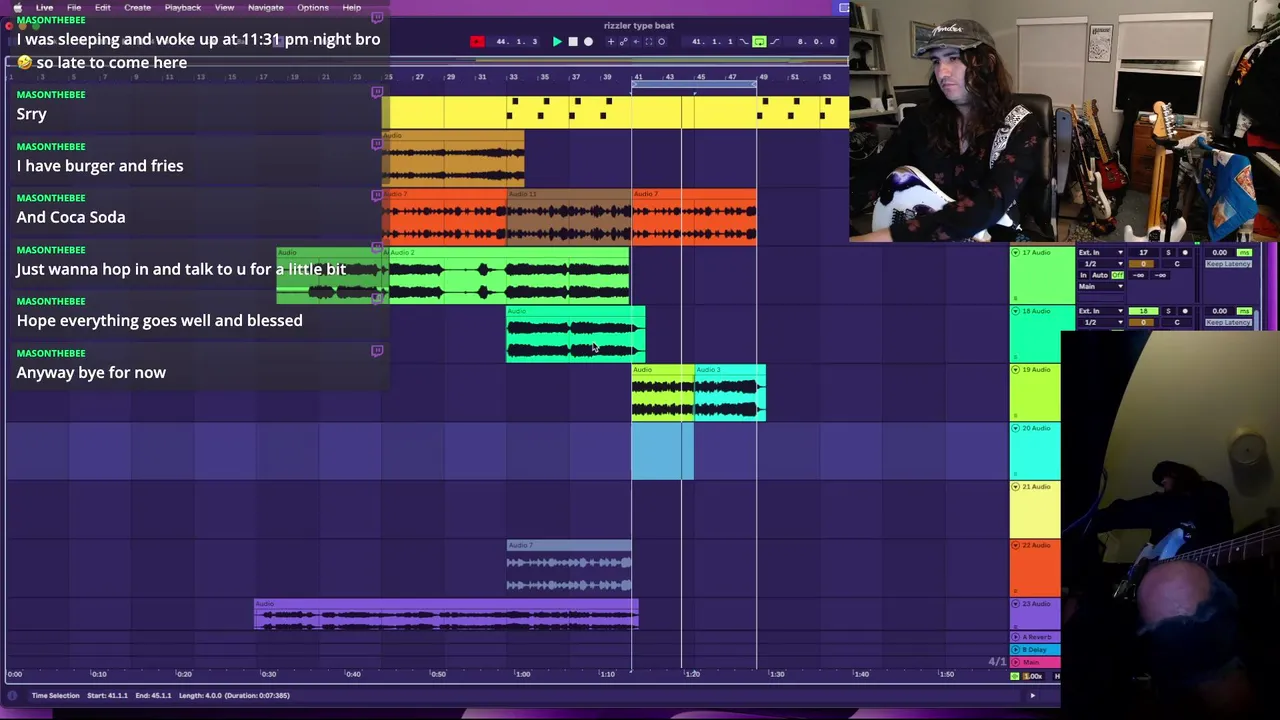Image resolution: width=1280 pixels, height=720 pixels.
Task: Arm recording on track 18
Action: 1185,311
